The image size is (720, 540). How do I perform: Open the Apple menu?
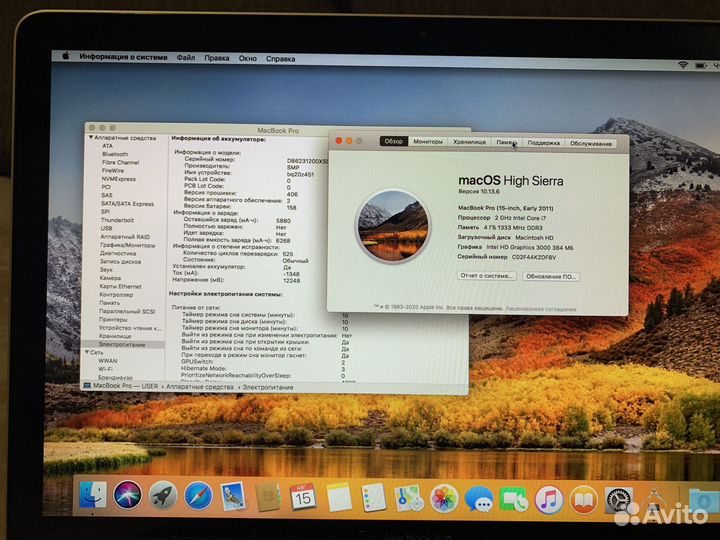[x=66, y=56]
